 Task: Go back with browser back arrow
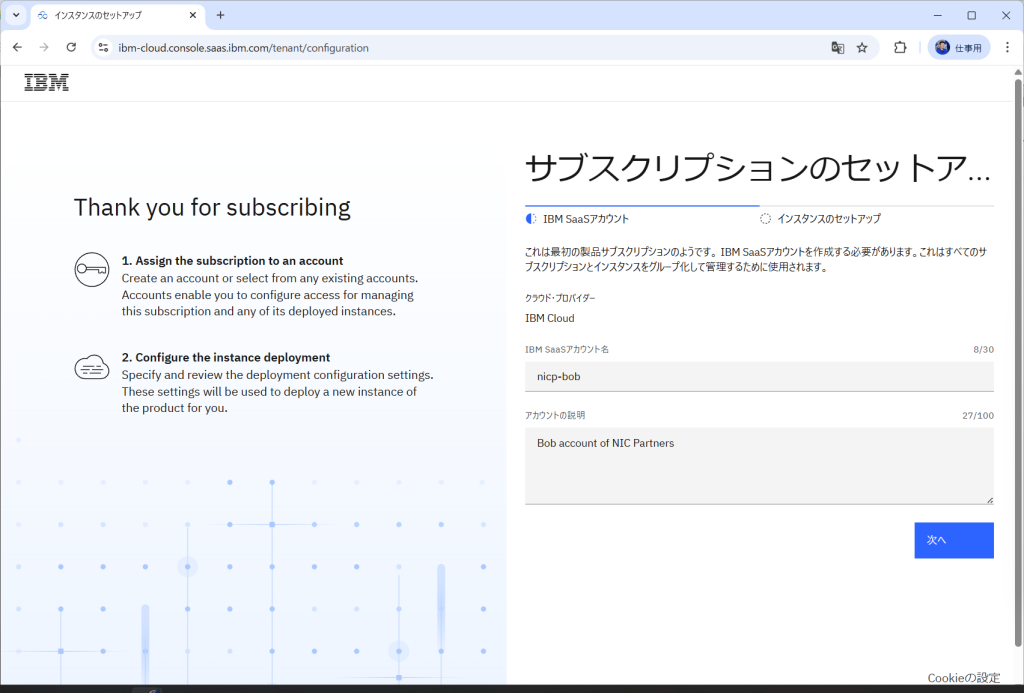tap(18, 48)
